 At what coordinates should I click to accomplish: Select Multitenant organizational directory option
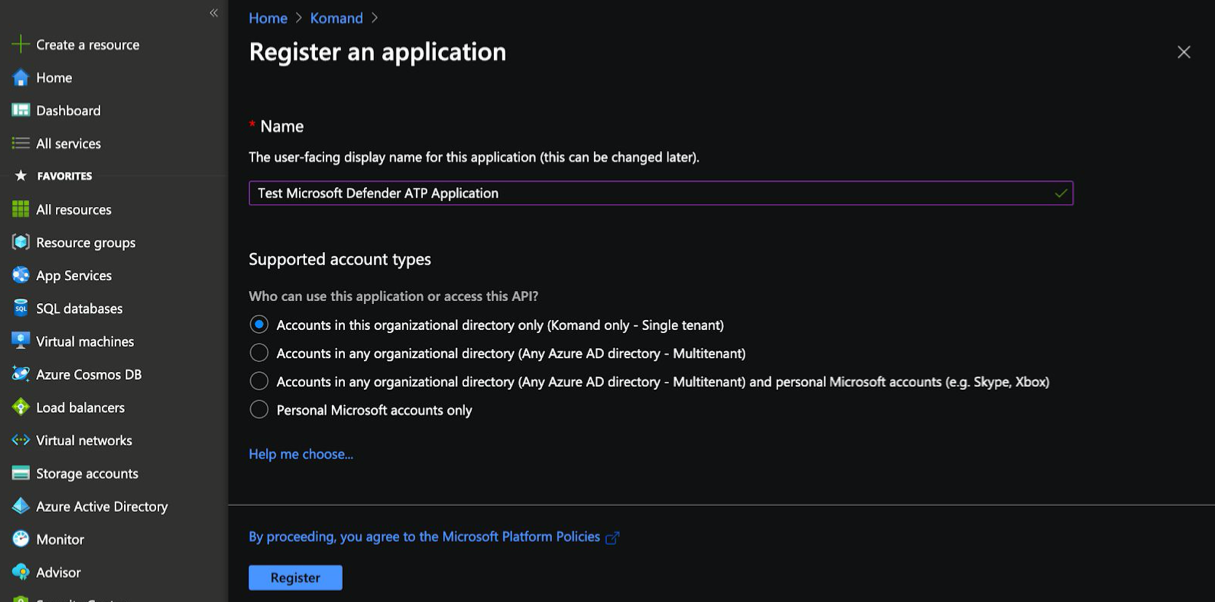pos(259,353)
